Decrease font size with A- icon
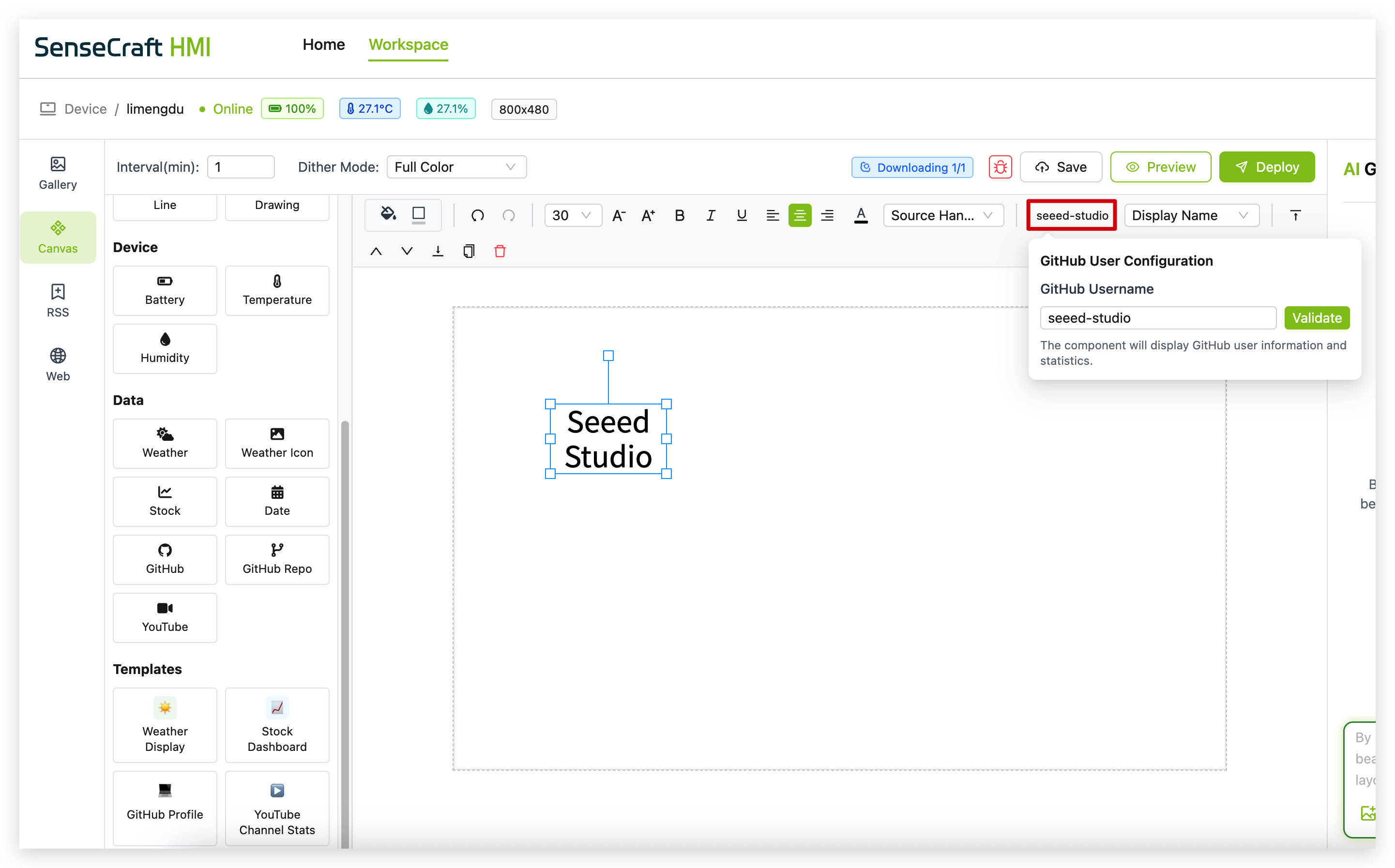 click(x=618, y=215)
